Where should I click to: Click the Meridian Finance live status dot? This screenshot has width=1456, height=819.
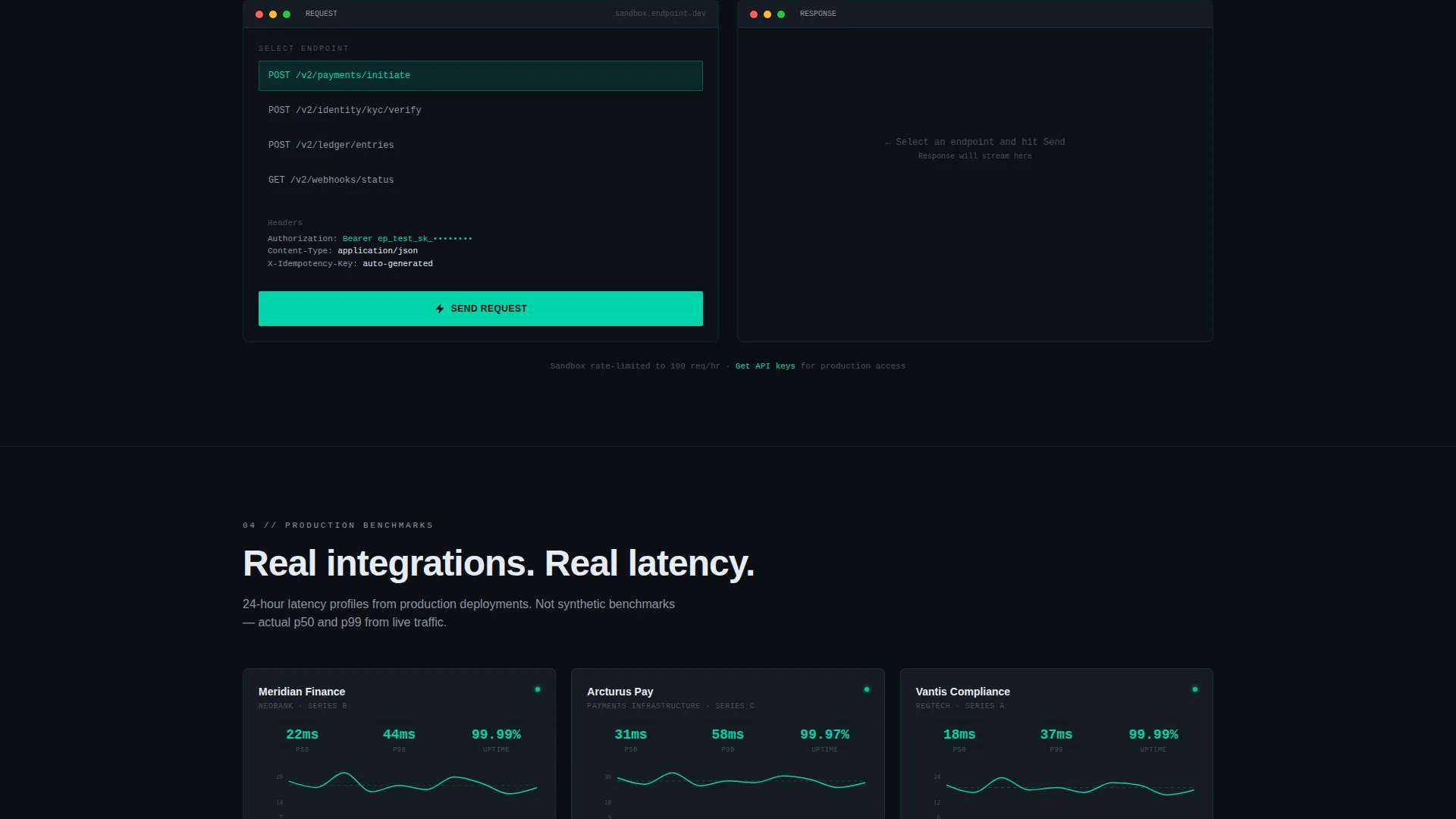[538, 689]
